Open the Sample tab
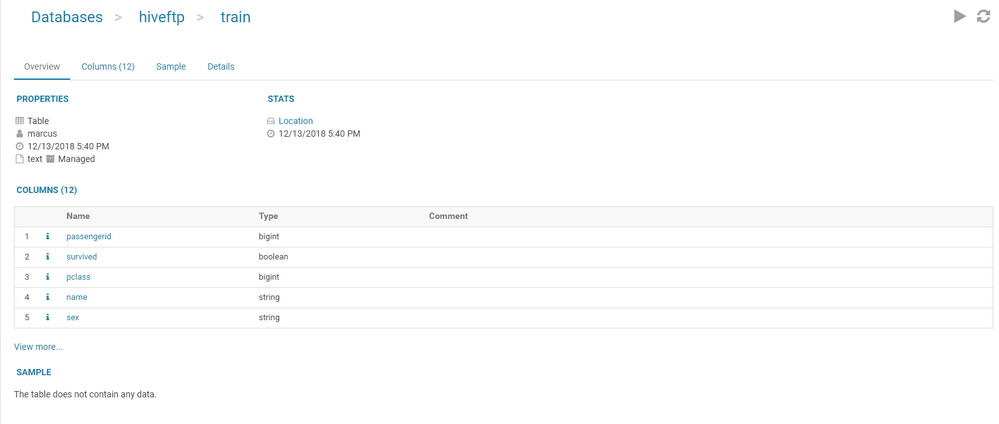999x424 pixels. pos(171,66)
